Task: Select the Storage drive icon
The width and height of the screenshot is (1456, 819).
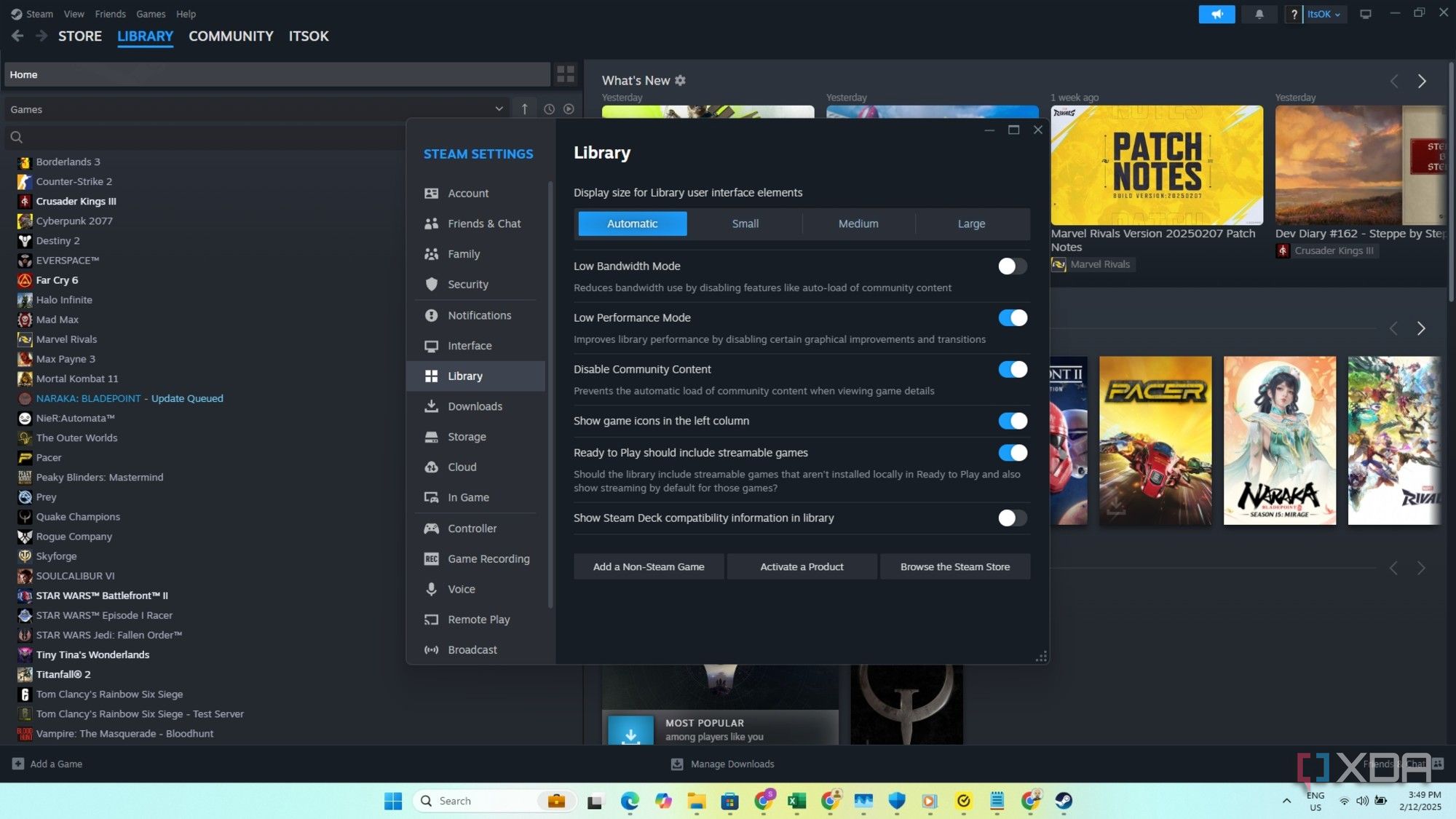Action: coord(431,437)
